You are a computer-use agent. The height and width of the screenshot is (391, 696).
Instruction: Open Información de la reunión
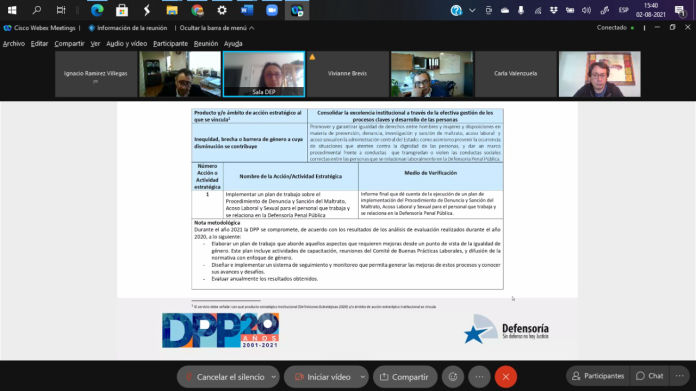tap(128, 28)
